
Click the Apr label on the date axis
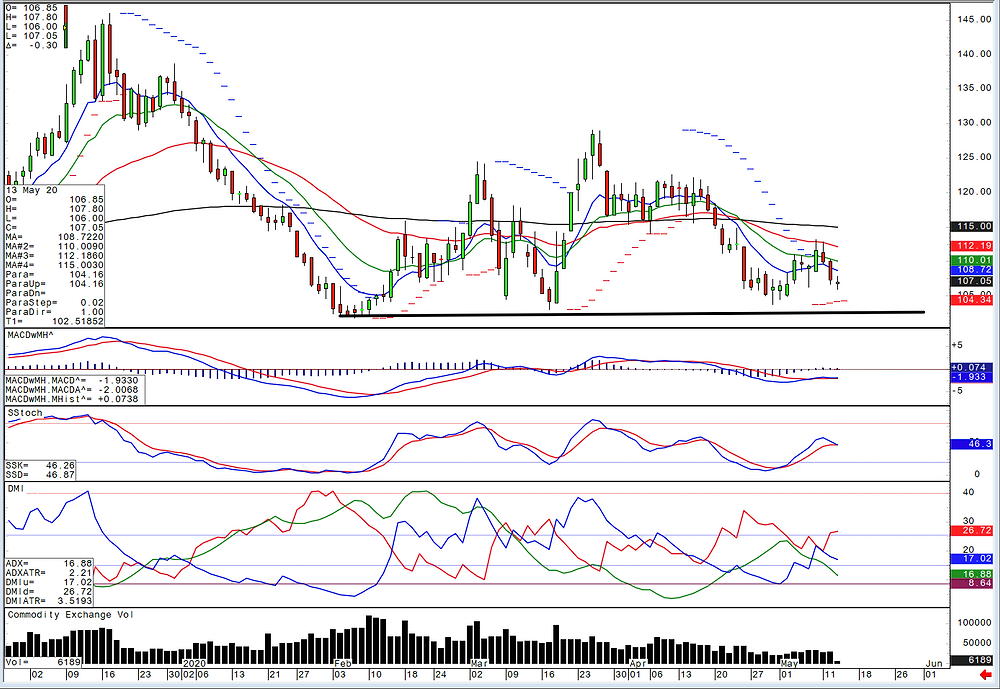point(638,664)
